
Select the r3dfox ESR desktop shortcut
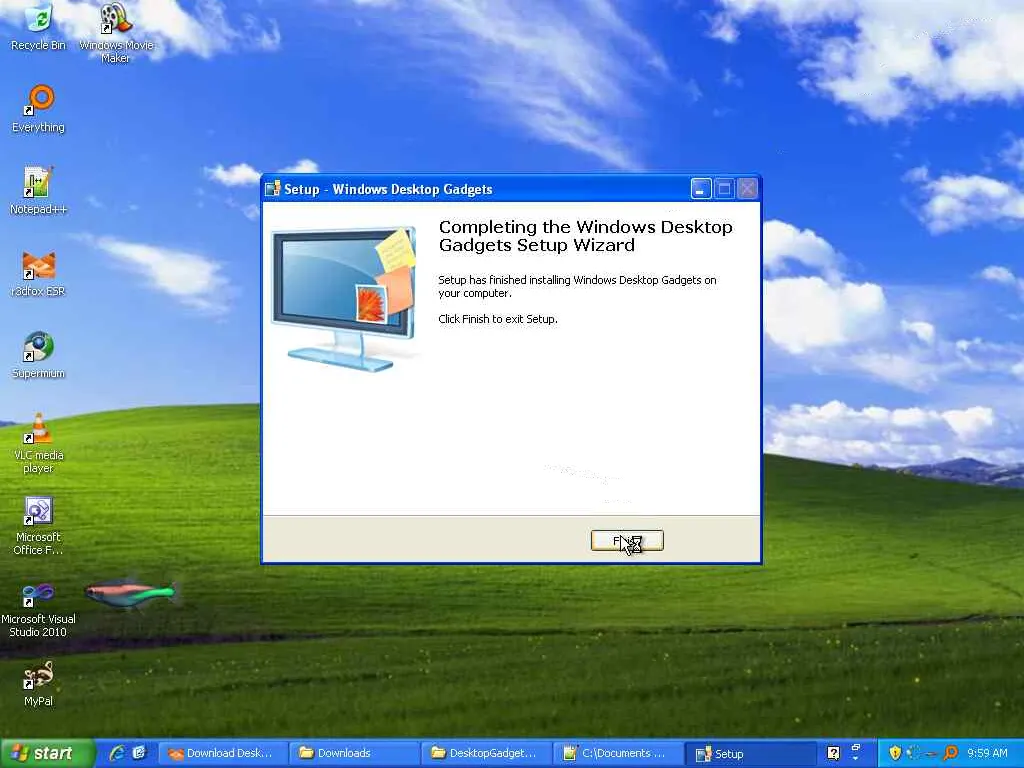coord(39,273)
